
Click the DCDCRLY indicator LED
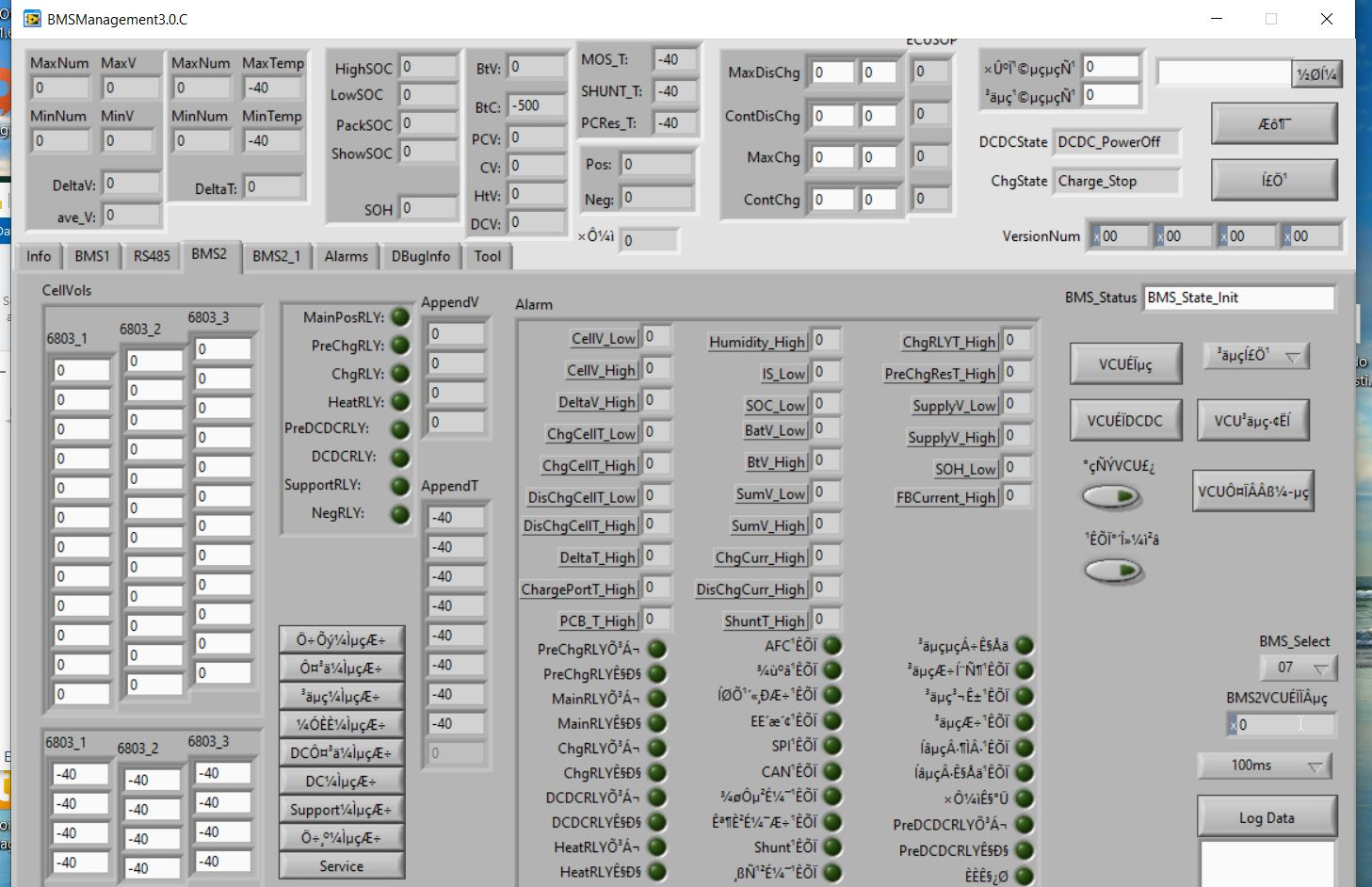(400, 459)
